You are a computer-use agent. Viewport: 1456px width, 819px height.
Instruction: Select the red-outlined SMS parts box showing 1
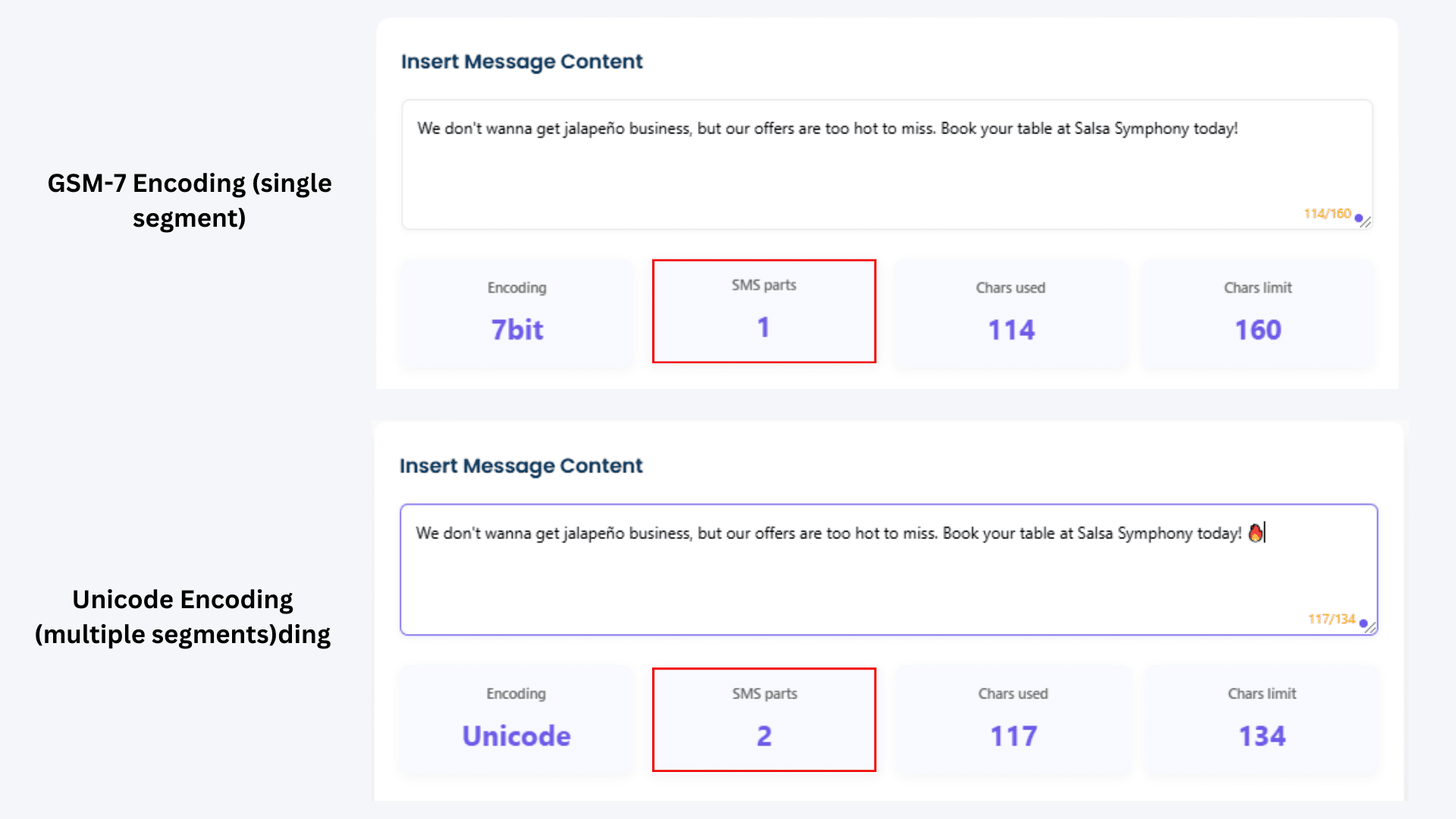pos(764,311)
